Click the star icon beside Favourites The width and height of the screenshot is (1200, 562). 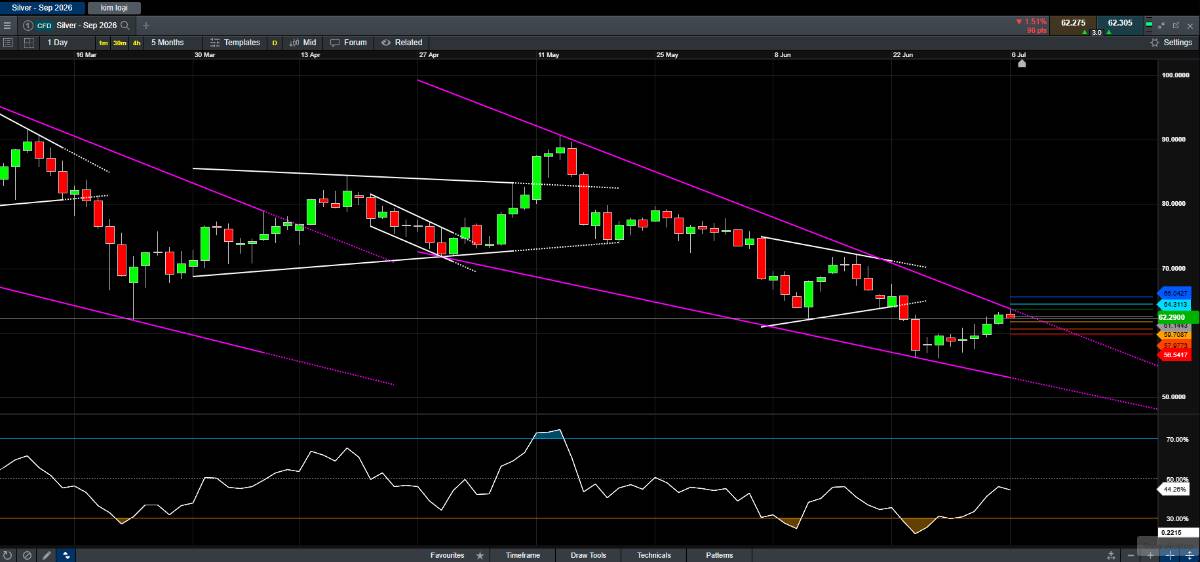(480, 555)
